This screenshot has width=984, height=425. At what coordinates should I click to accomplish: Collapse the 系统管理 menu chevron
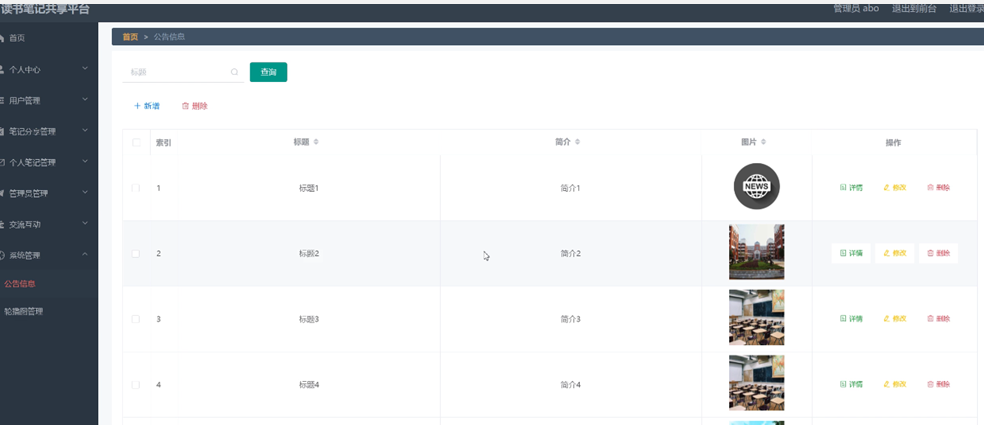pyautogui.click(x=85, y=254)
